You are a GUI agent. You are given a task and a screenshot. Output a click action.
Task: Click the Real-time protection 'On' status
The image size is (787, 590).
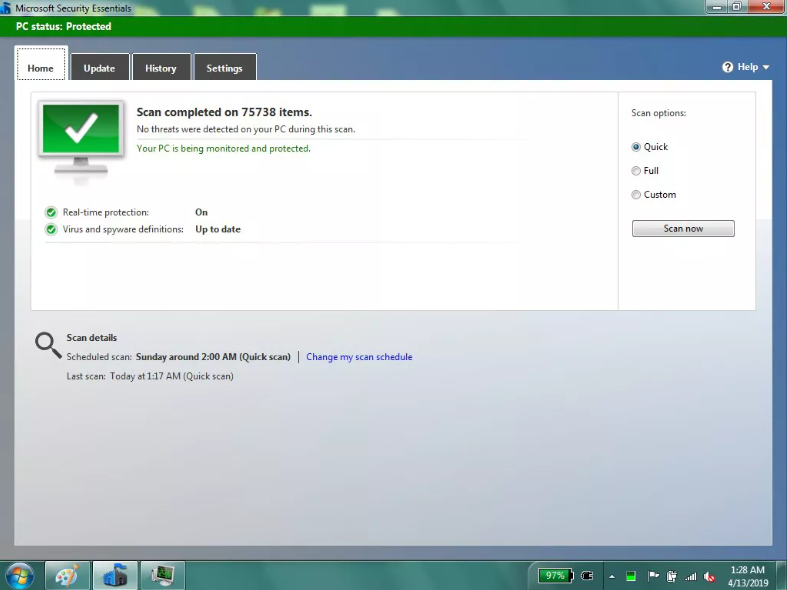(201, 212)
